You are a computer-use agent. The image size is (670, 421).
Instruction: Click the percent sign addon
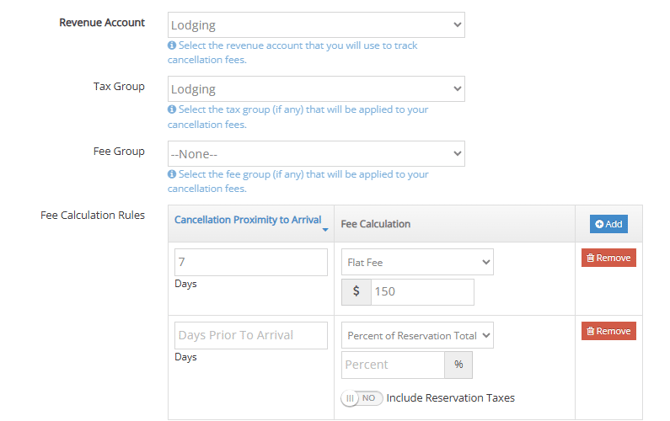click(x=458, y=365)
